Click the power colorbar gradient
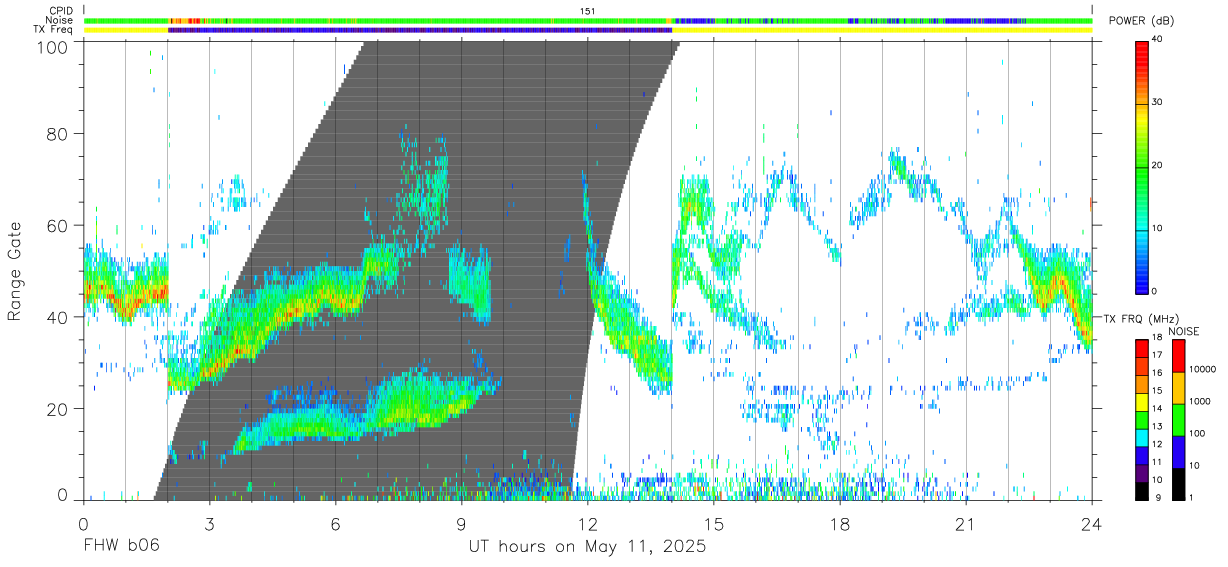The height and width of the screenshot is (567, 1228). [1140, 166]
